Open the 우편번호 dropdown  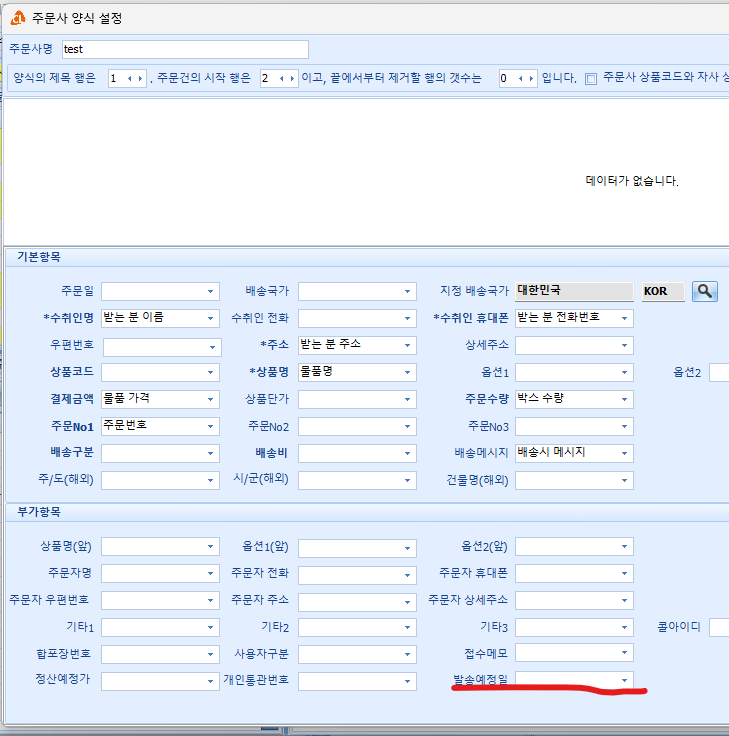(x=212, y=347)
